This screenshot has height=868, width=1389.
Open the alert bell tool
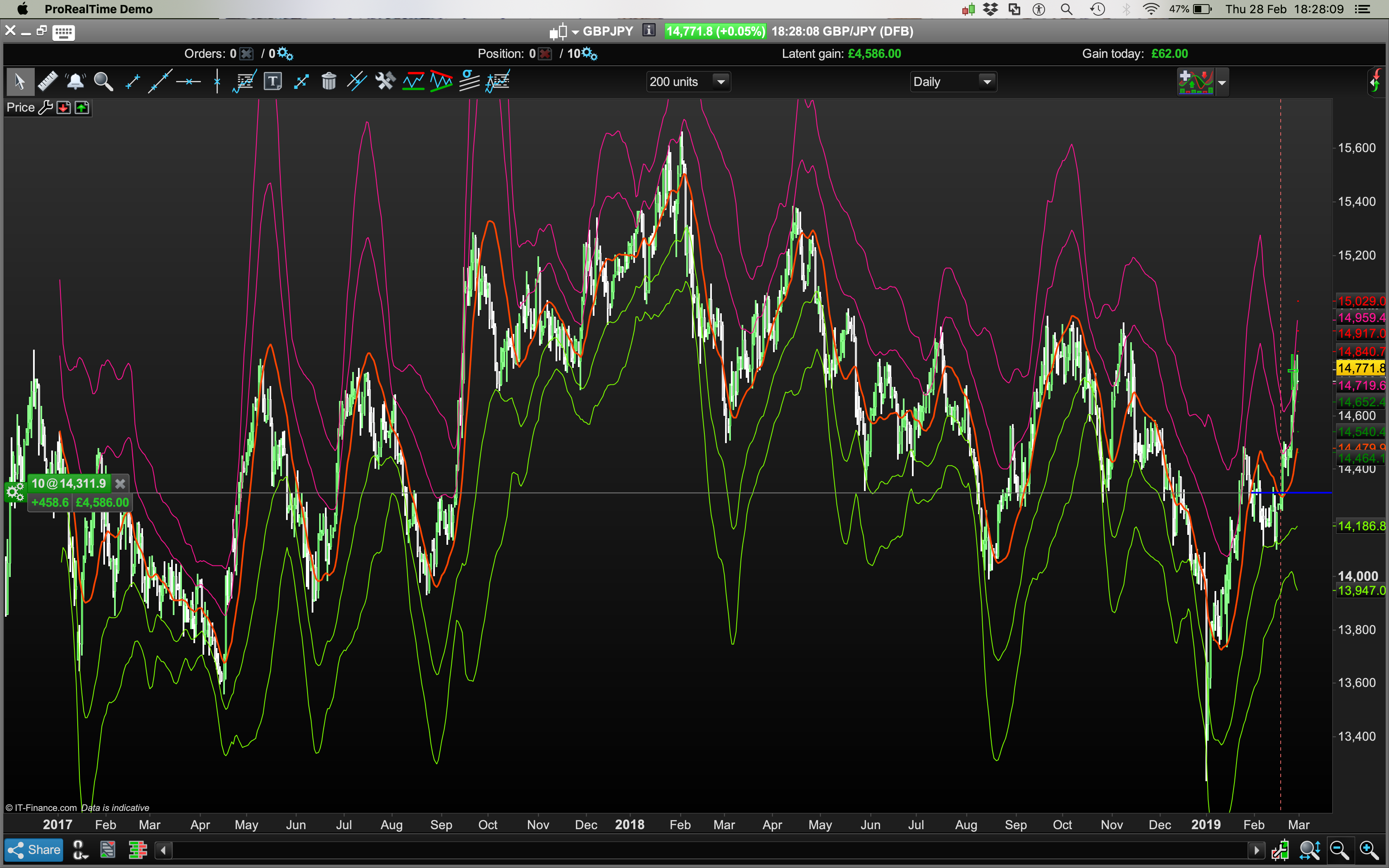coord(75,81)
